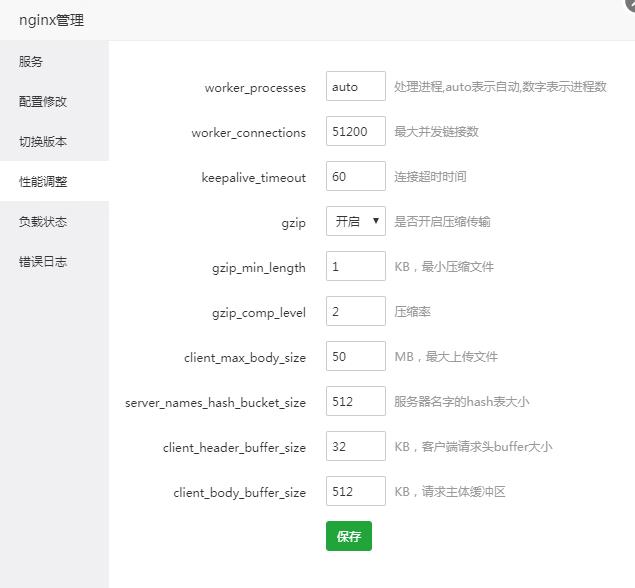Click the 连接超时时间 description text
The width and height of the screenshot is (635, 588).
point(430,177)
